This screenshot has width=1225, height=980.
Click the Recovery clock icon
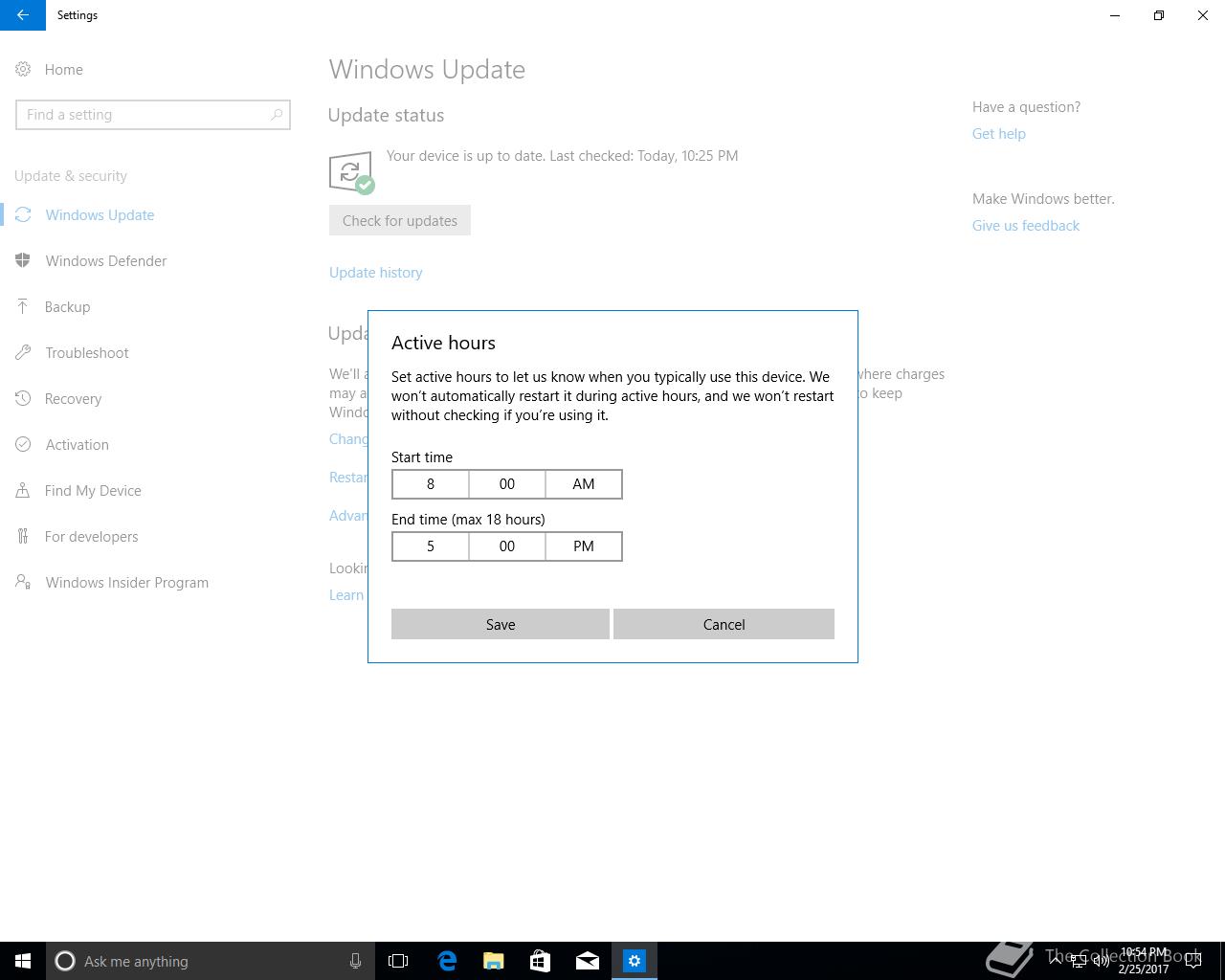pyautogui.click(x=23, y=398)
